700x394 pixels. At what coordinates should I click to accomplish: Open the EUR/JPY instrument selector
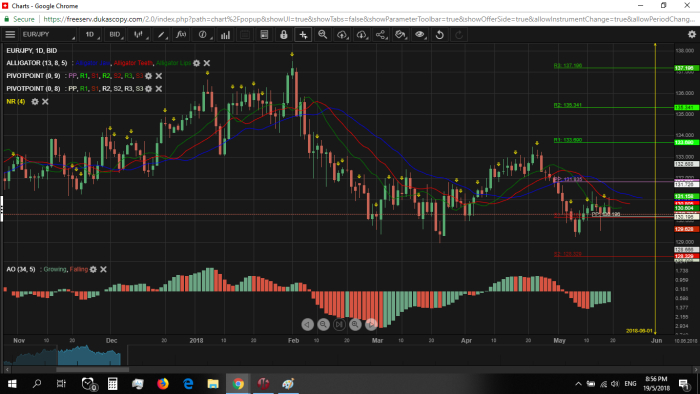tap(48, 34)
